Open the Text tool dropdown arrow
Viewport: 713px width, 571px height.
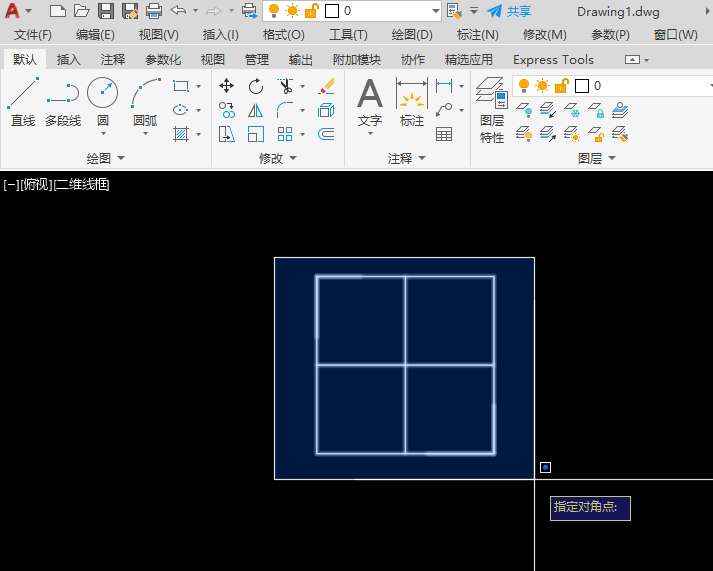pyautogui.click(x=370, y=134)
